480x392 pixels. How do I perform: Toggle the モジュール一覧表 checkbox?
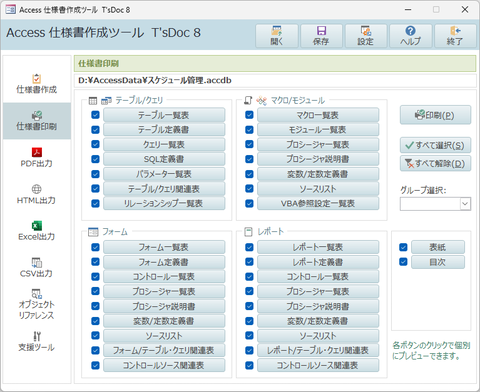click(249, 129)
